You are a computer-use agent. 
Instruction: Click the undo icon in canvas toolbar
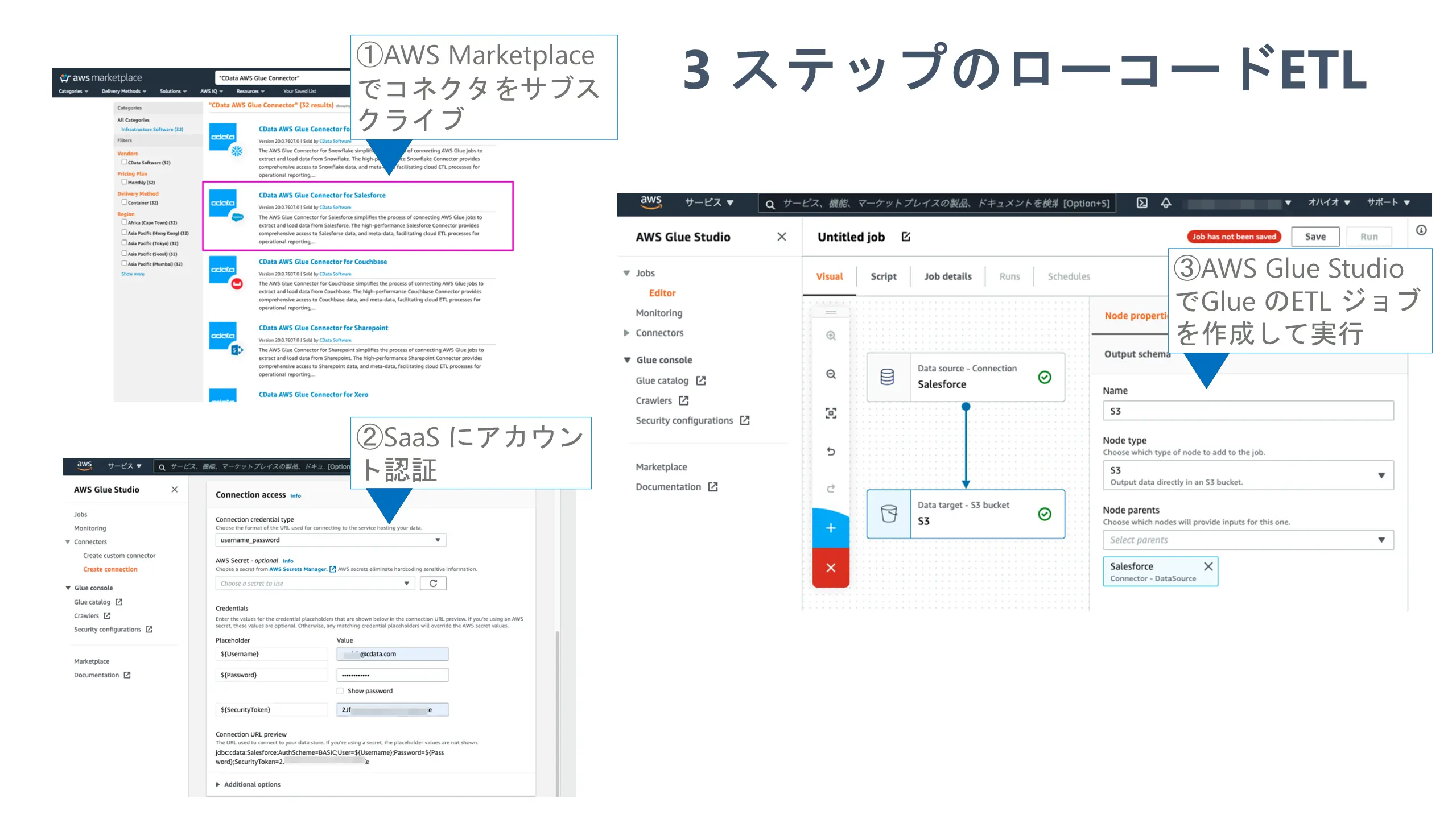pyautogui.click(x=831, y=452)
